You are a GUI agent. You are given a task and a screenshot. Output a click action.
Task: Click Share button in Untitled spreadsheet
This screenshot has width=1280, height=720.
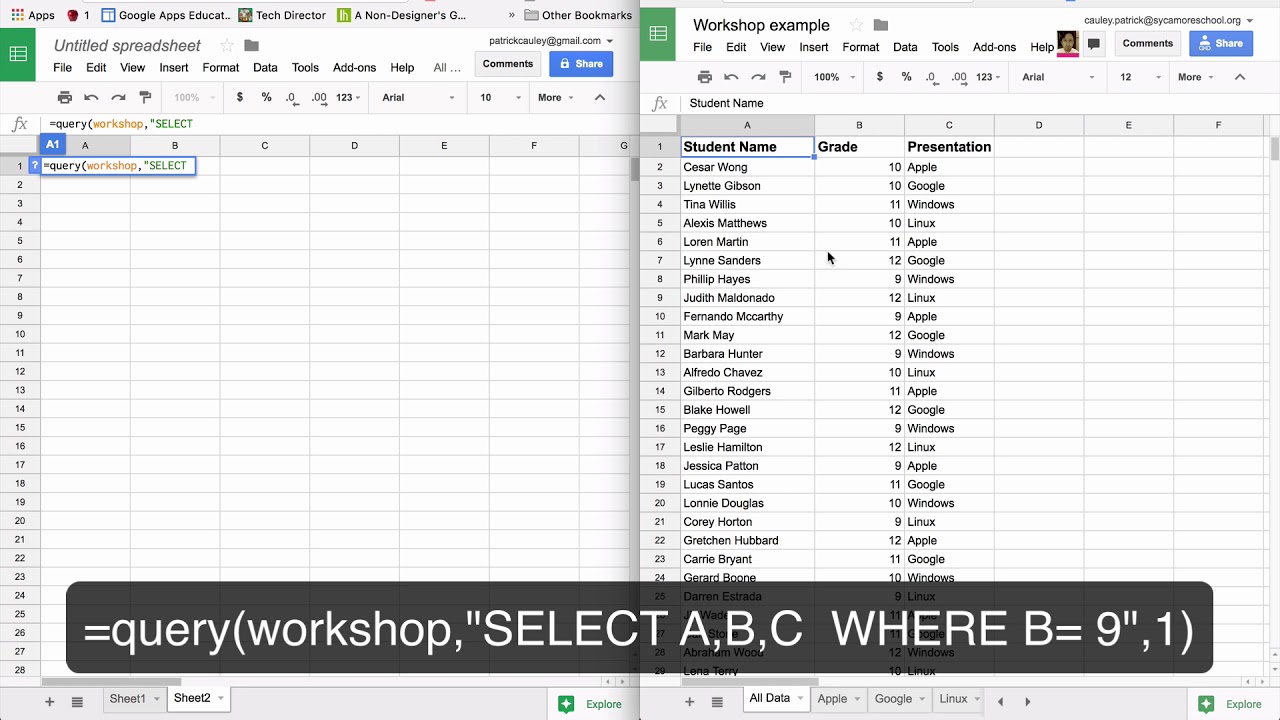coord(581,64)
